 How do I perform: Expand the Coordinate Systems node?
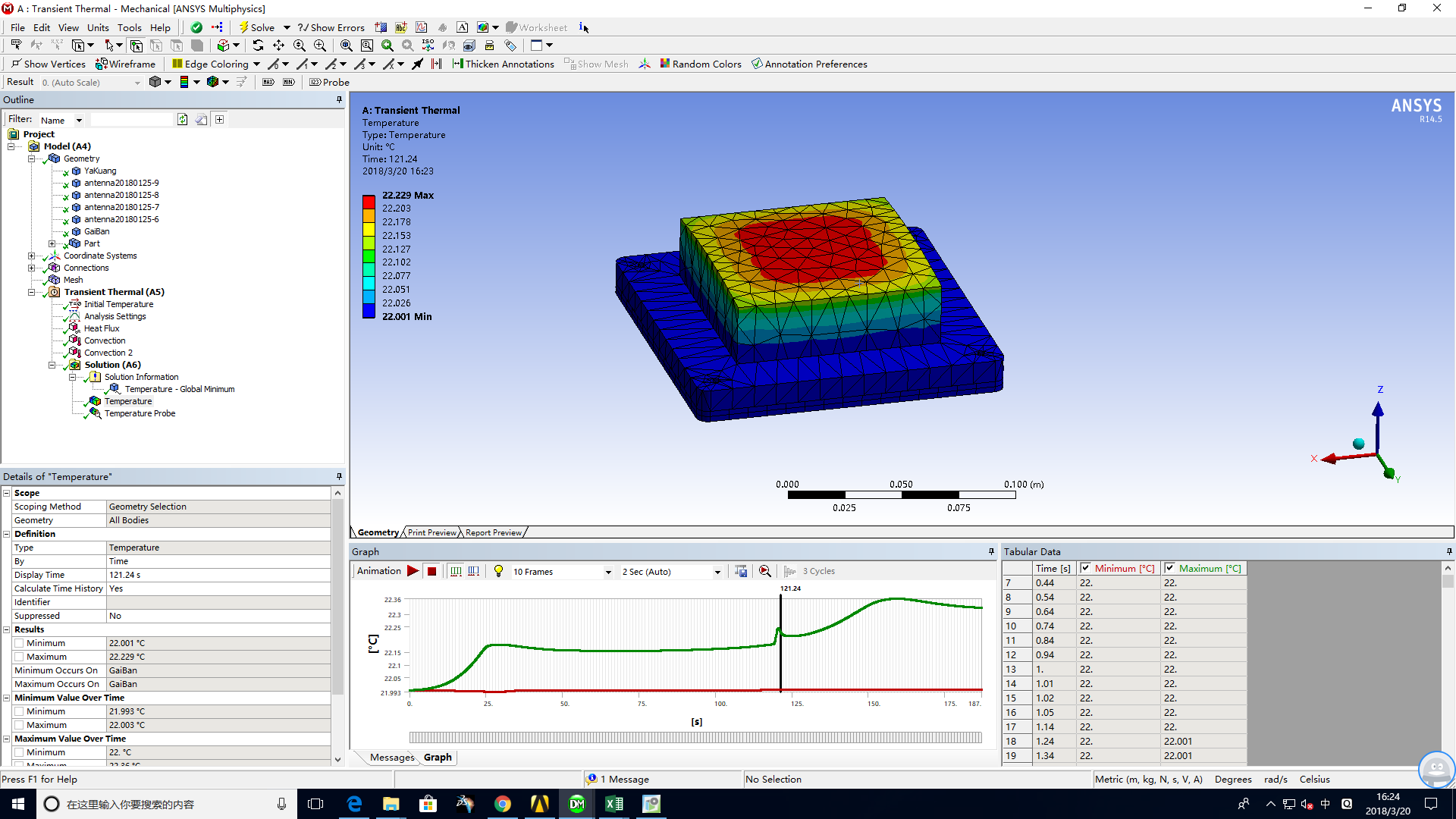click(x=32, y=256)
